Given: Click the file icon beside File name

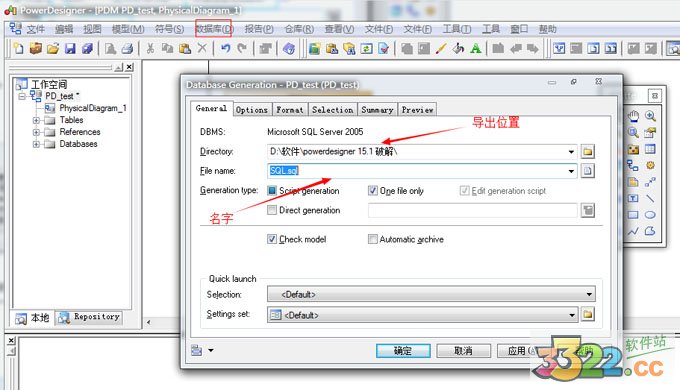Looking at the screenshot, I should [x=587, y=170].
